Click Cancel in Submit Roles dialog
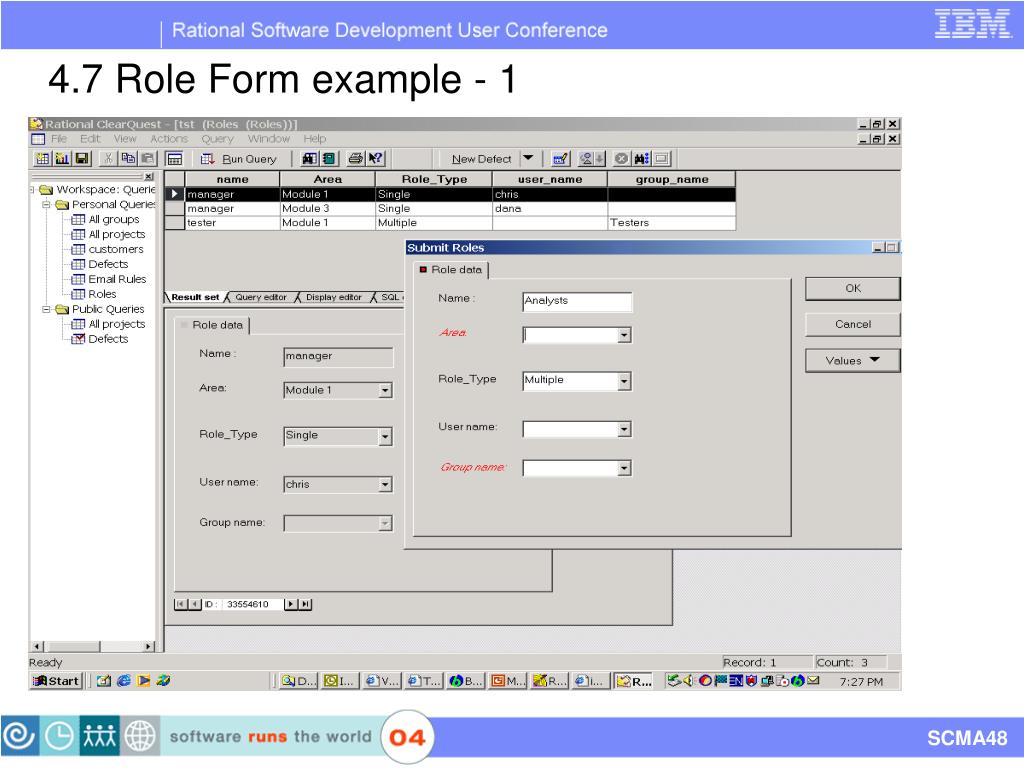 tap(853, 325)
